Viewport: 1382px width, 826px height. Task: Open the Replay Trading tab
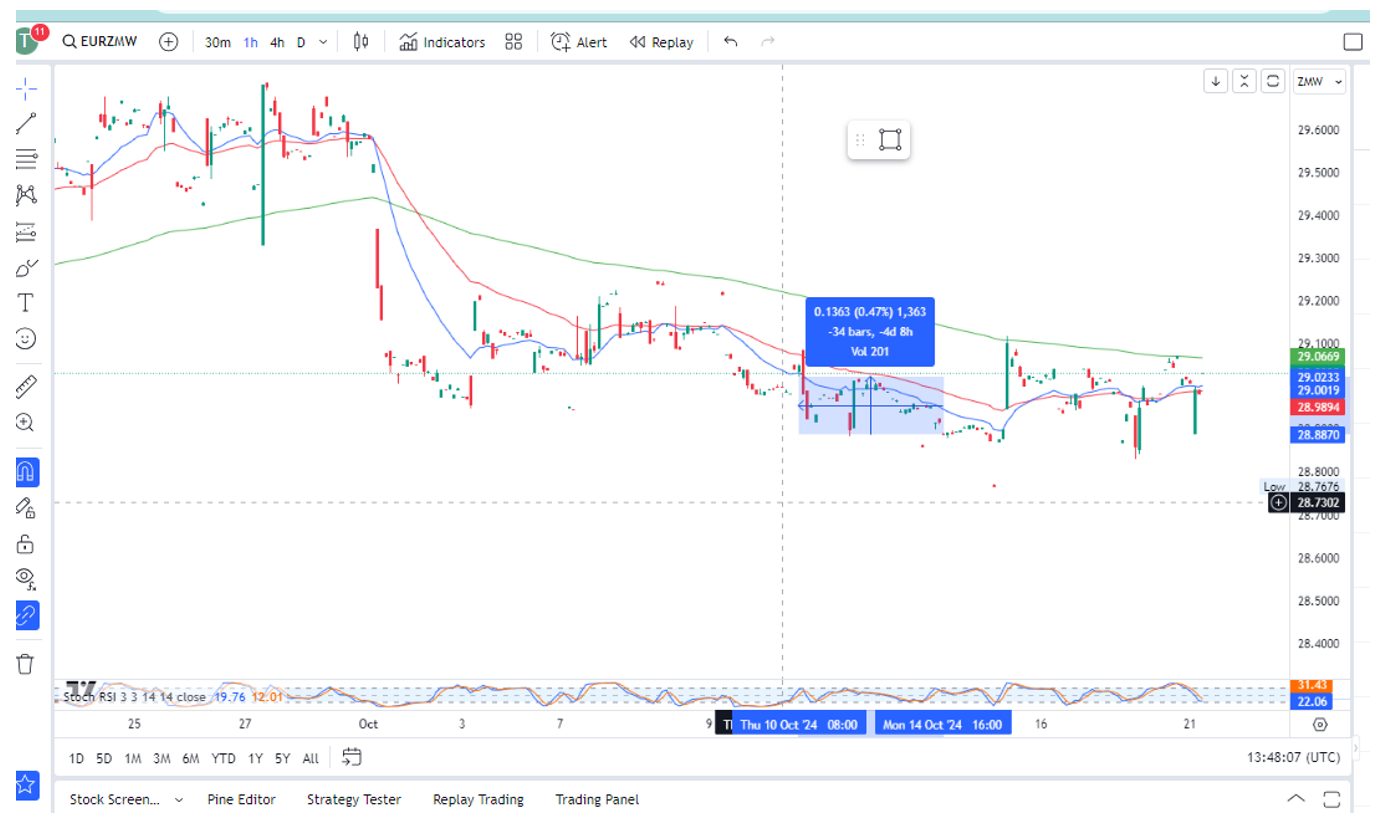478,799
